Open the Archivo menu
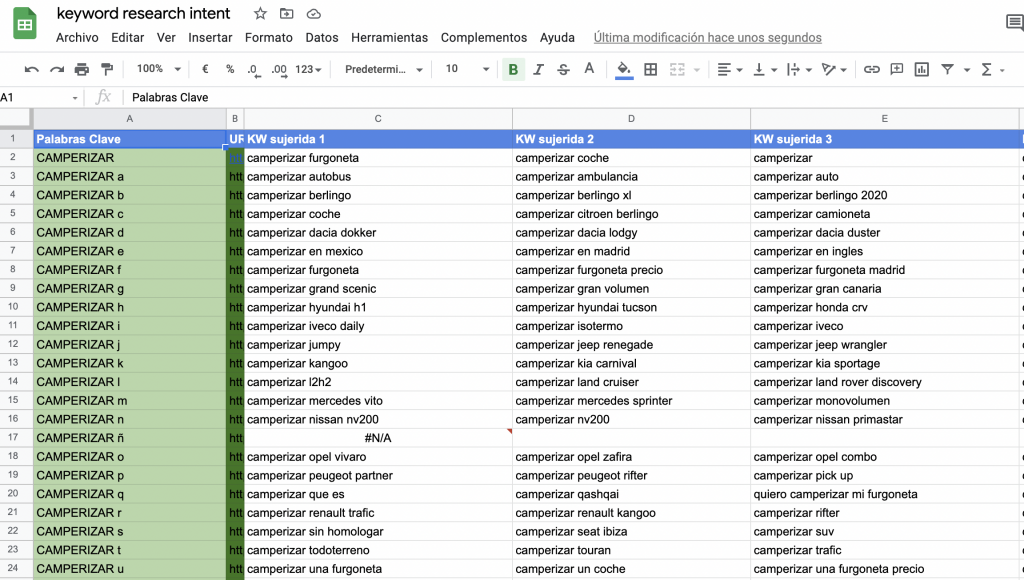Screen dimensions: 1024x580 click(x=77, y=38)
